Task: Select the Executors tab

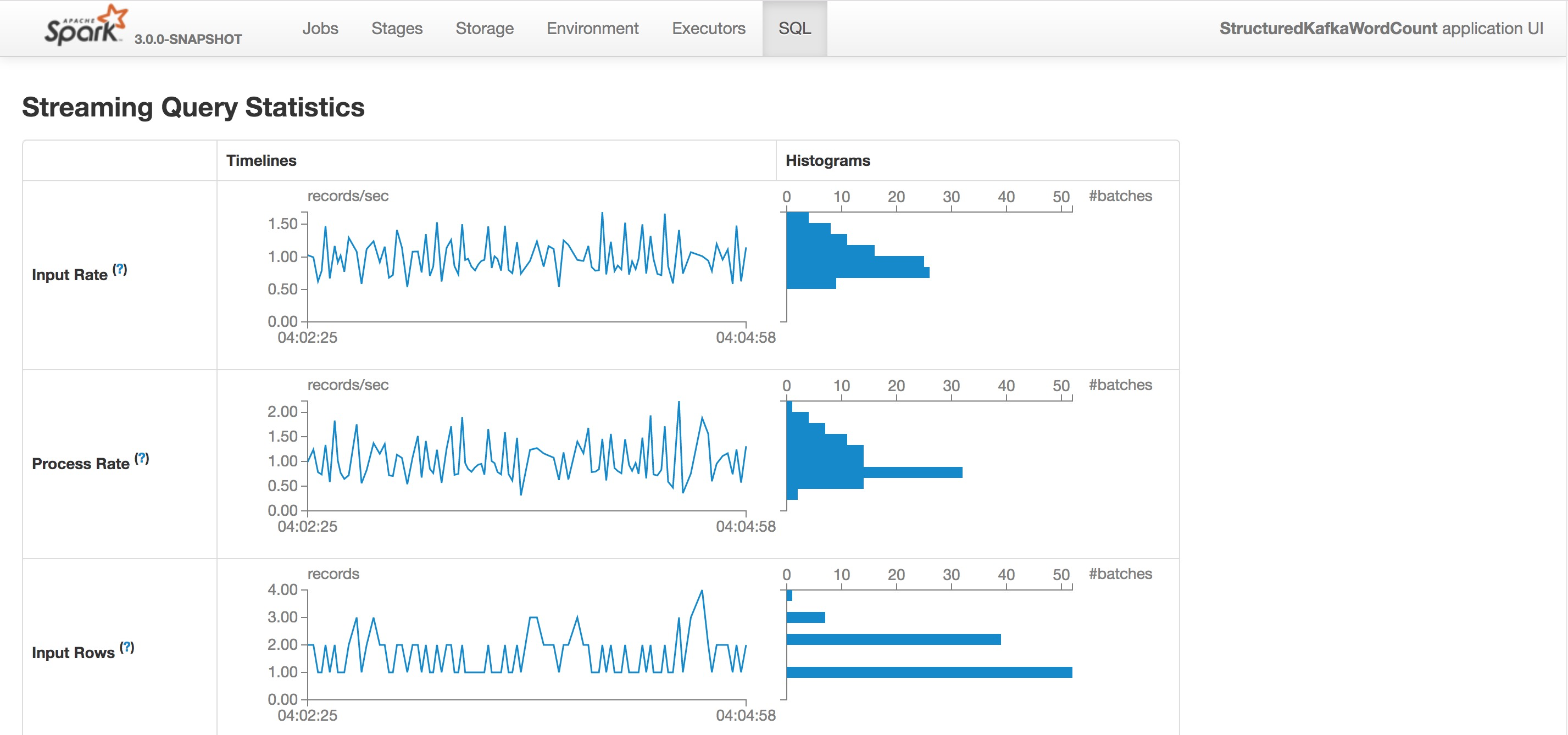Action: coord(708,29)
